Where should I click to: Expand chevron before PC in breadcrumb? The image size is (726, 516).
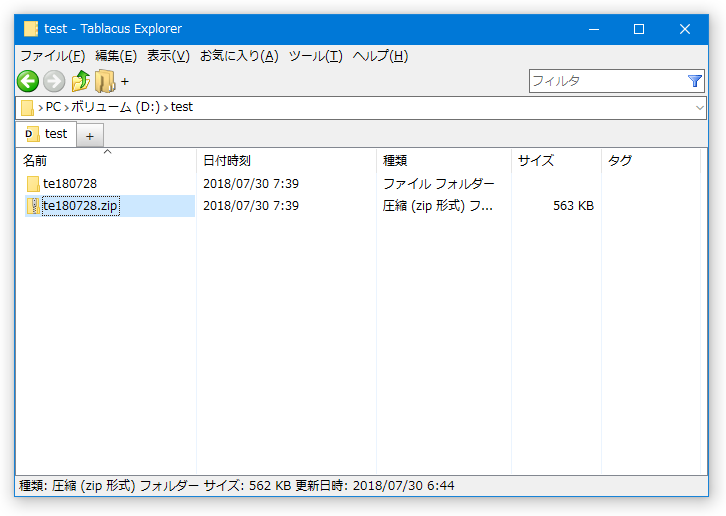coord(41,108)
